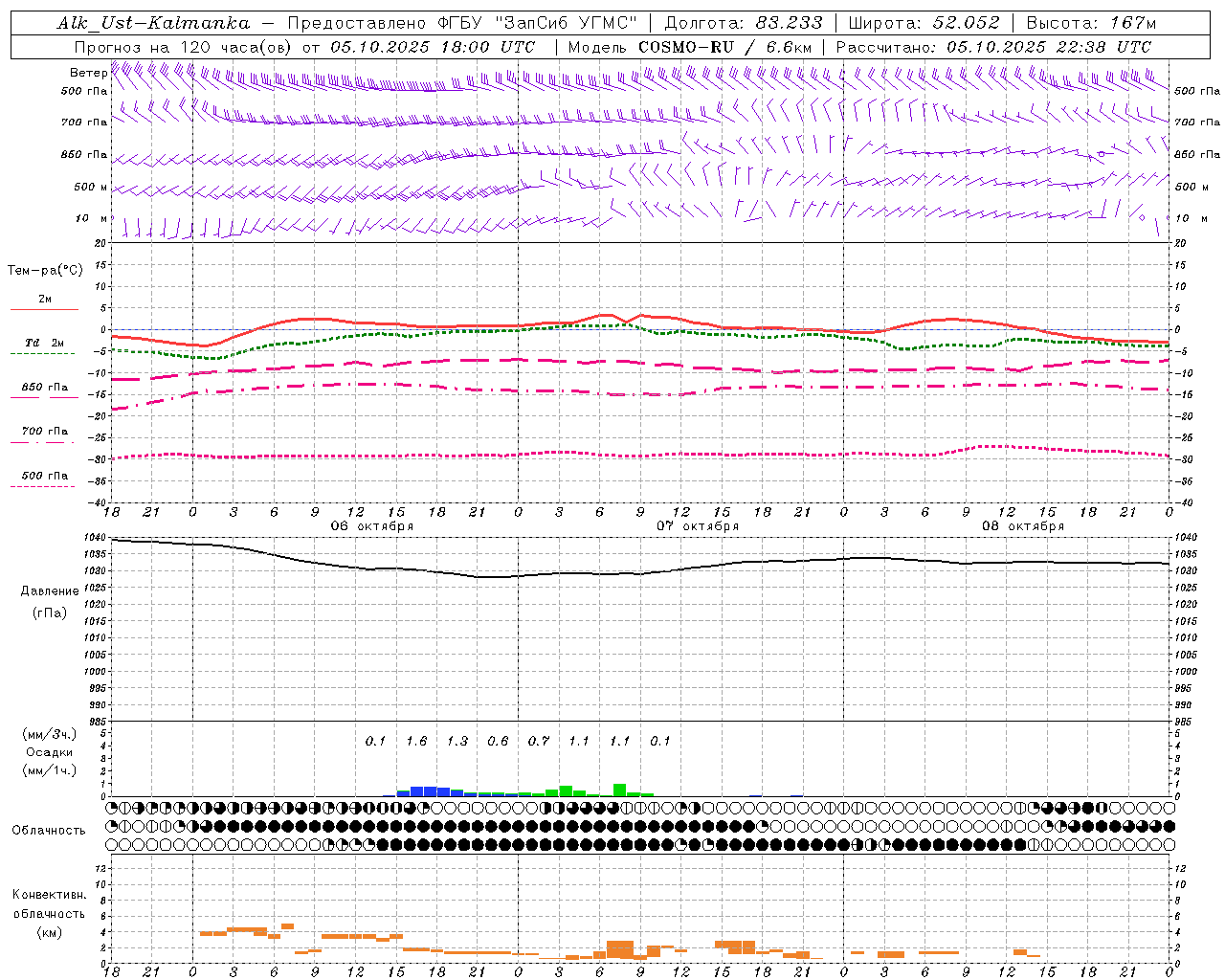The height and width of the screenshot is (980, 1225).
Task: Click the date label 06 октября
Action: [x=372, y=526]
